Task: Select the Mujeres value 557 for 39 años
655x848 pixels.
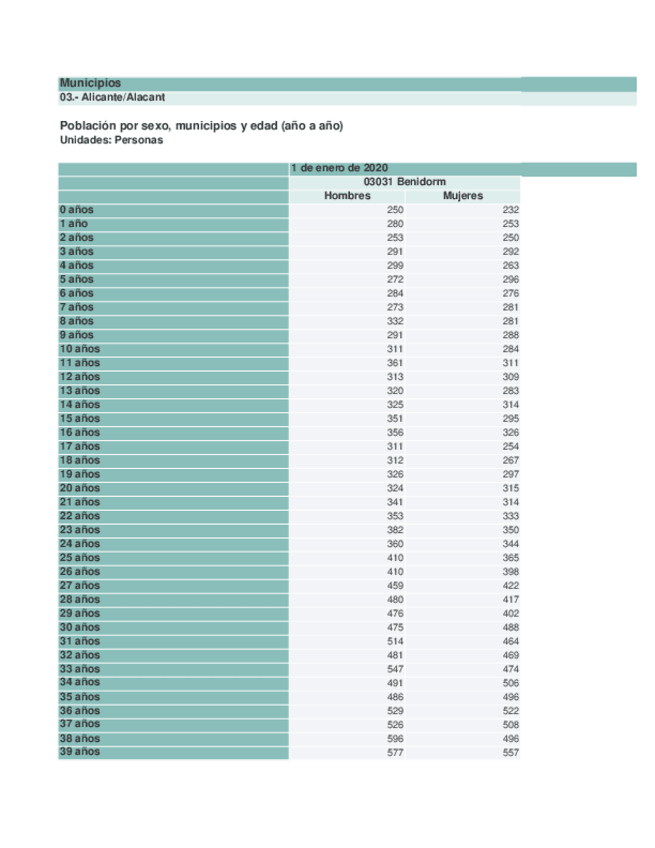Action: point(511,752)
